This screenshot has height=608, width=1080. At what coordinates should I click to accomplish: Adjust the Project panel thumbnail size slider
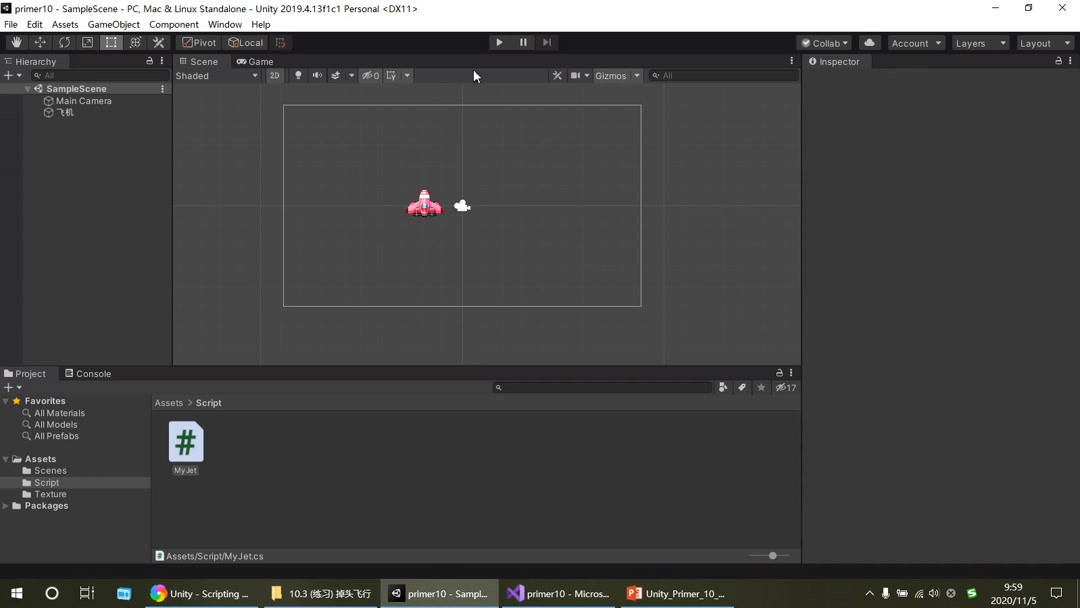pyautogui.click(x=770, y=555)
